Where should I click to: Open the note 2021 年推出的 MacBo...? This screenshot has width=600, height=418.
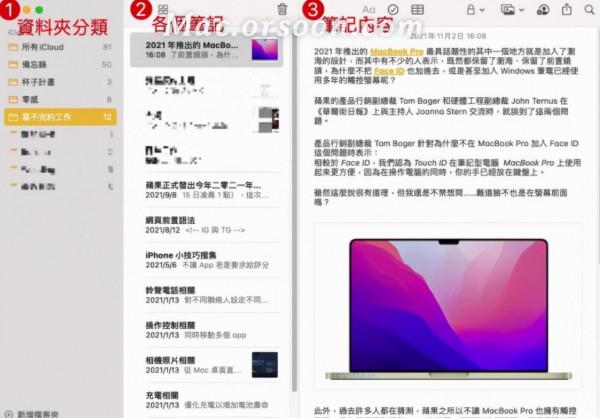(x=207, y=50)
